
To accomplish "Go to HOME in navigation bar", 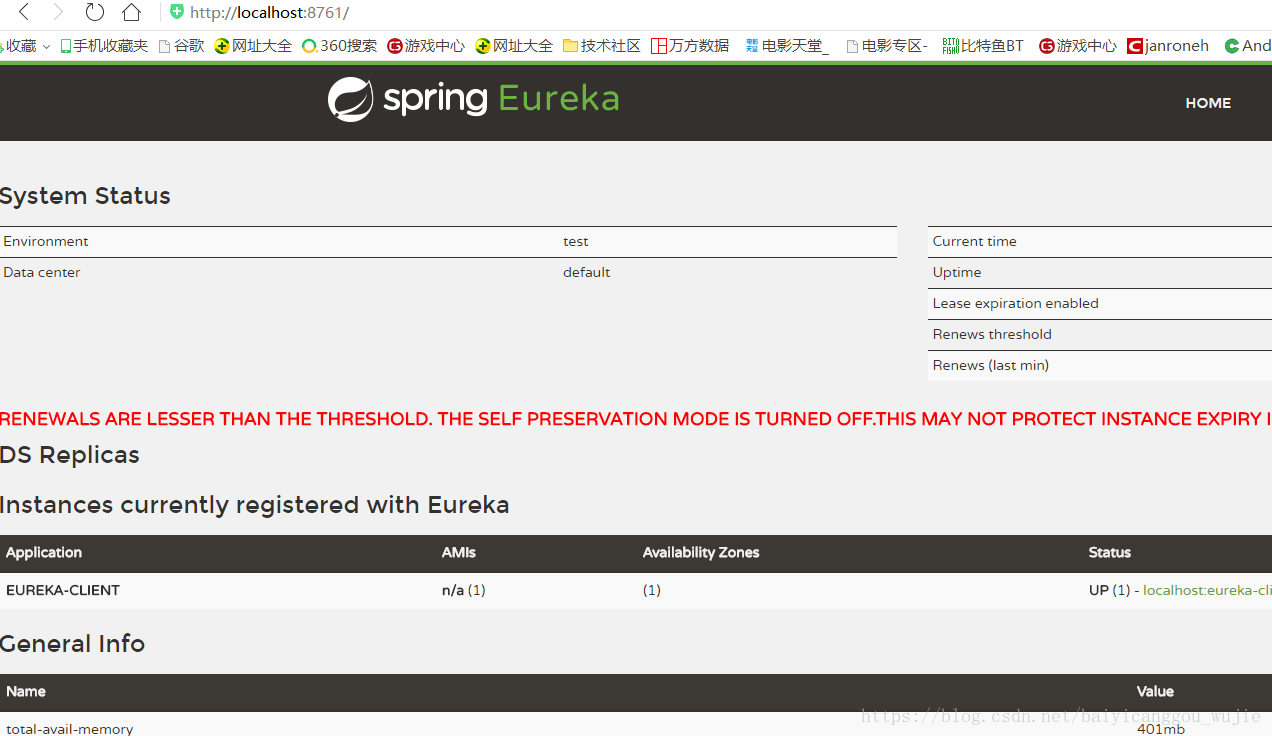I will click(x=1208, y=103).
